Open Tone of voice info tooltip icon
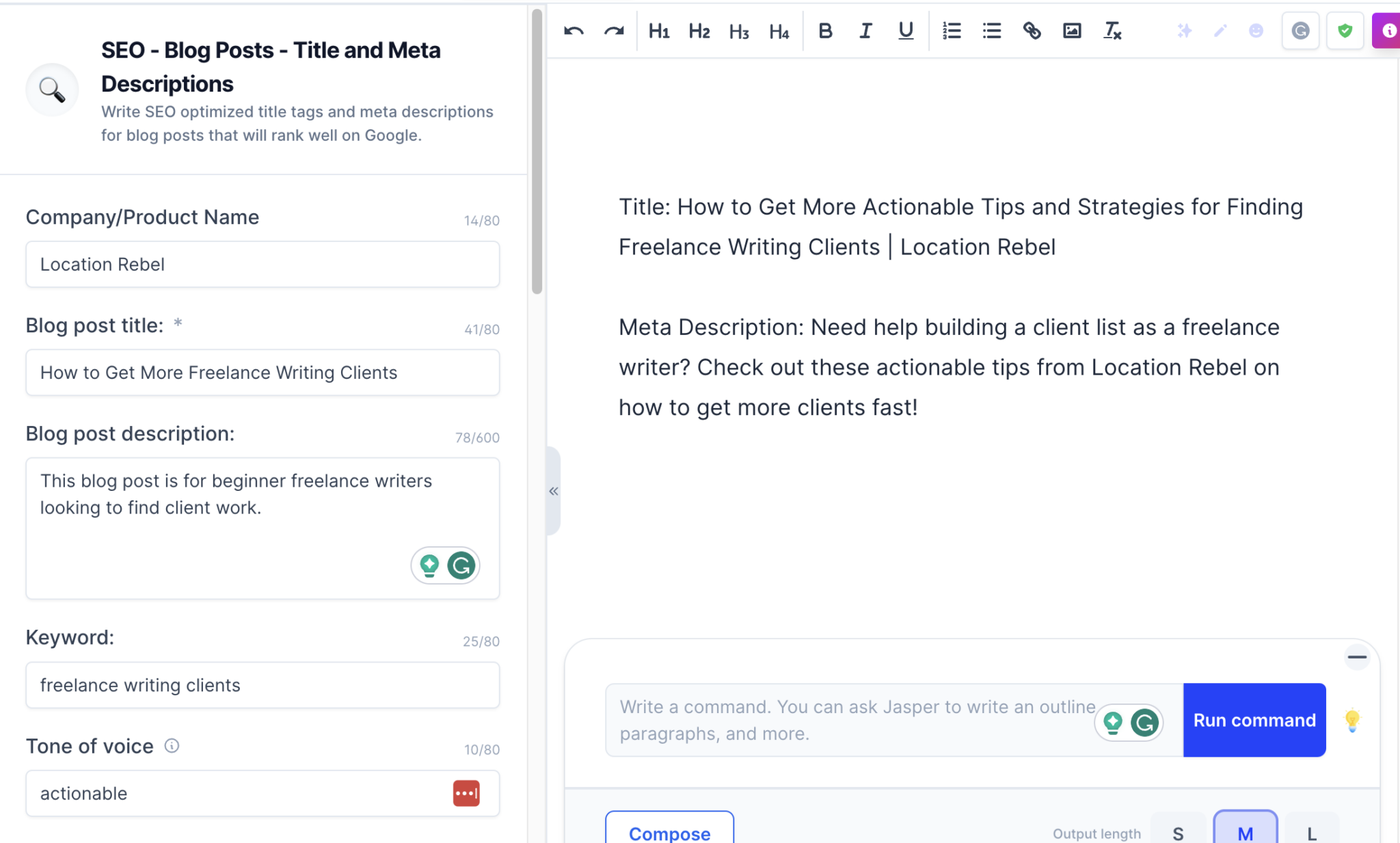1400x843 pixels. [x=172, y=745]
